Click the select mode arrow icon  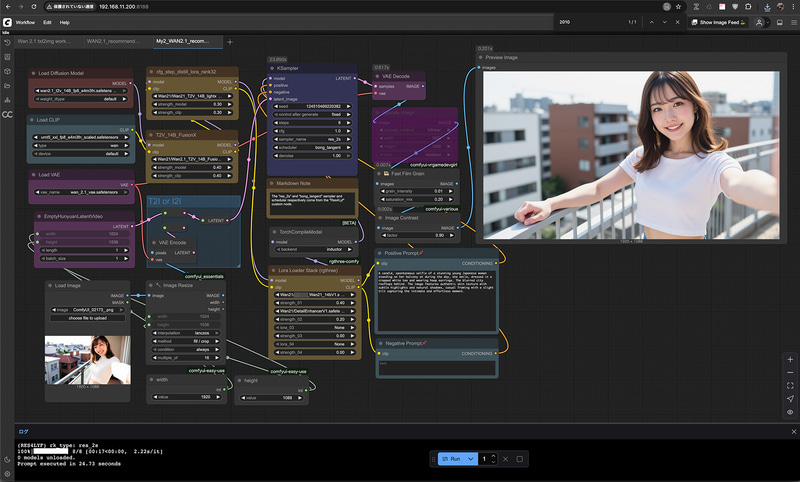[x=790, y=399]
